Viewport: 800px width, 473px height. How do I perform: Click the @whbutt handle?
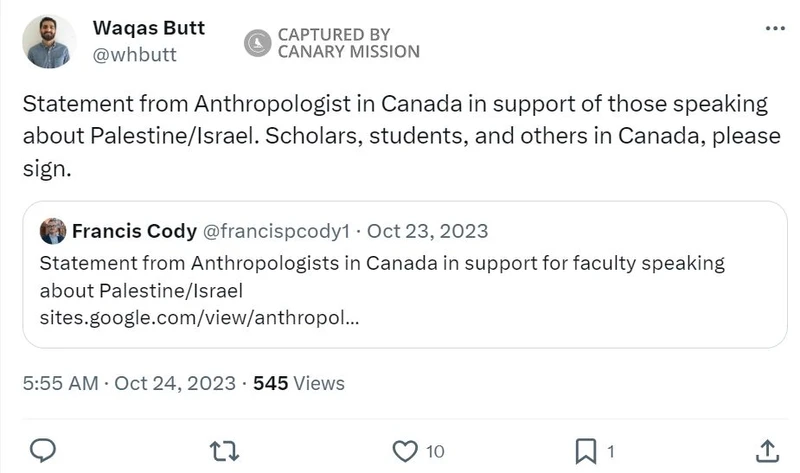[134, 55]
